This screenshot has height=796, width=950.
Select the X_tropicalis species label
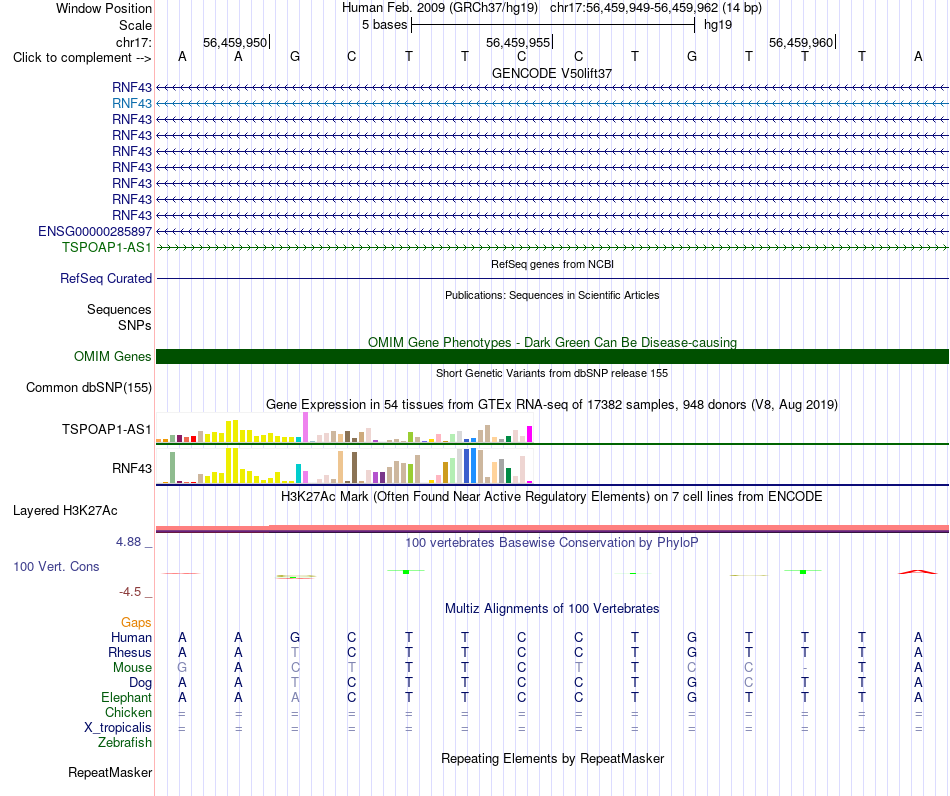tap(118, 728)
